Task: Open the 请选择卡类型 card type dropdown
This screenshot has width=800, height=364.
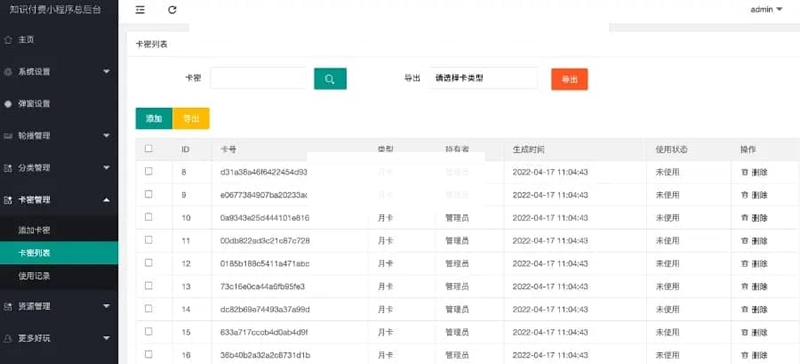Action: click(x=484, y=79)
